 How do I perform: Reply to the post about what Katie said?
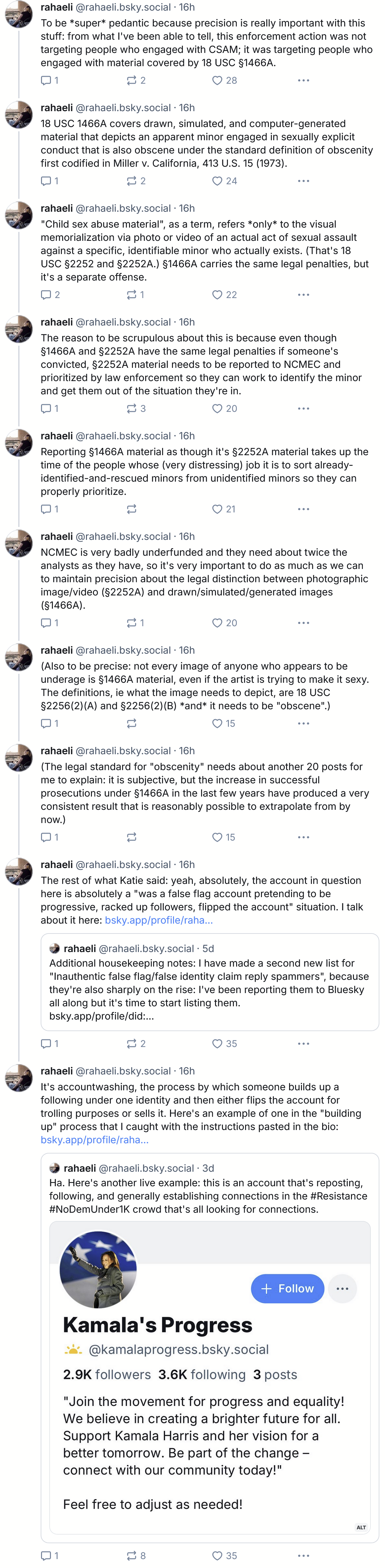[46, 1043]
